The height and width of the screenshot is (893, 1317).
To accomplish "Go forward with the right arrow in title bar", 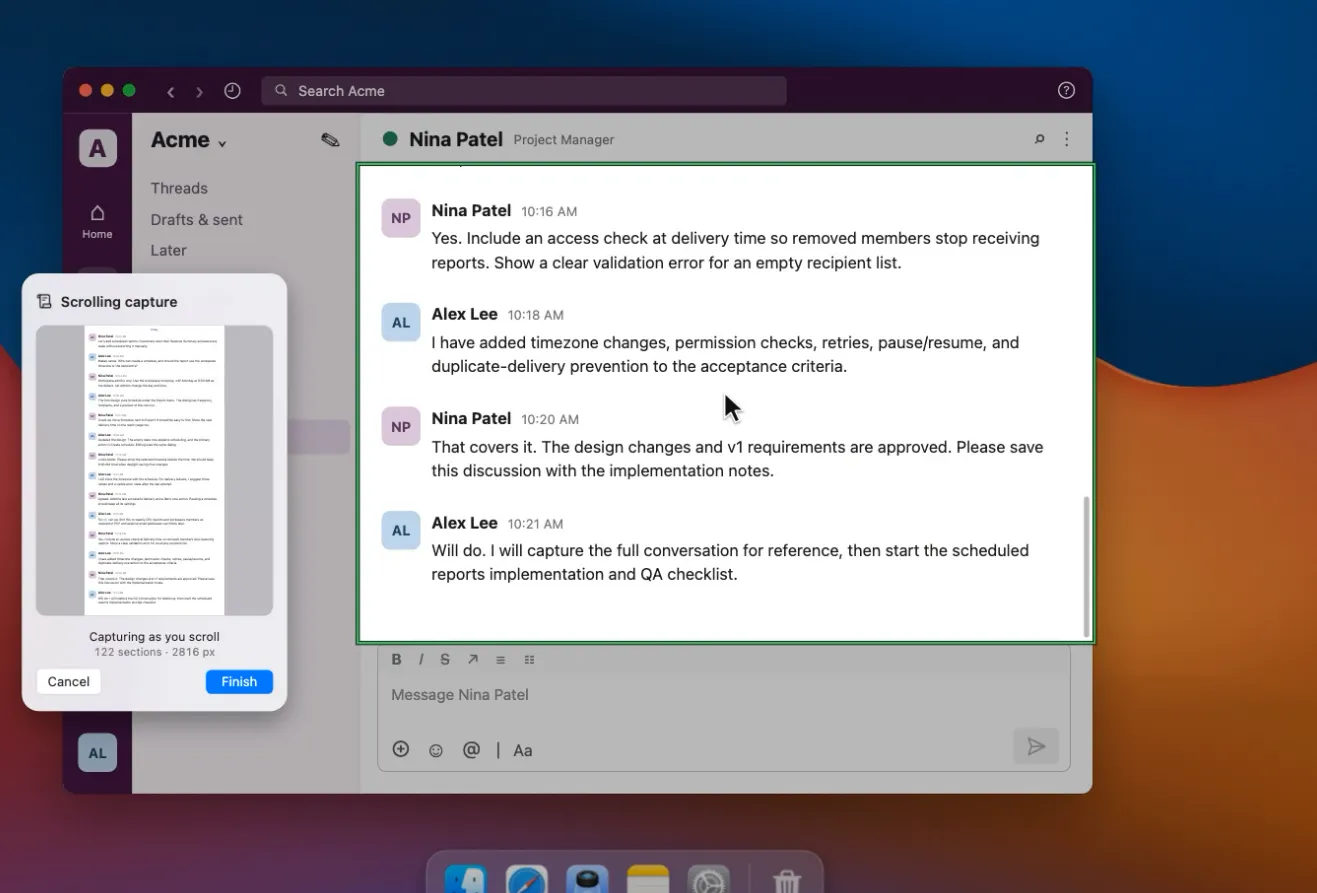I will pyautogui.click(x=199, y=92).
